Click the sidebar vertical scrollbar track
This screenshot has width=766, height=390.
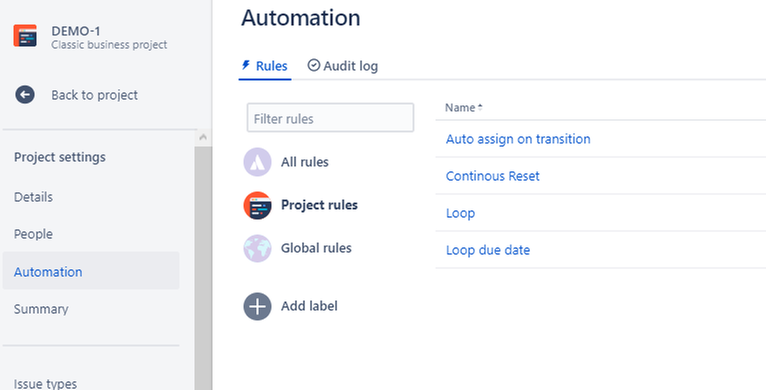coord(203,268)
